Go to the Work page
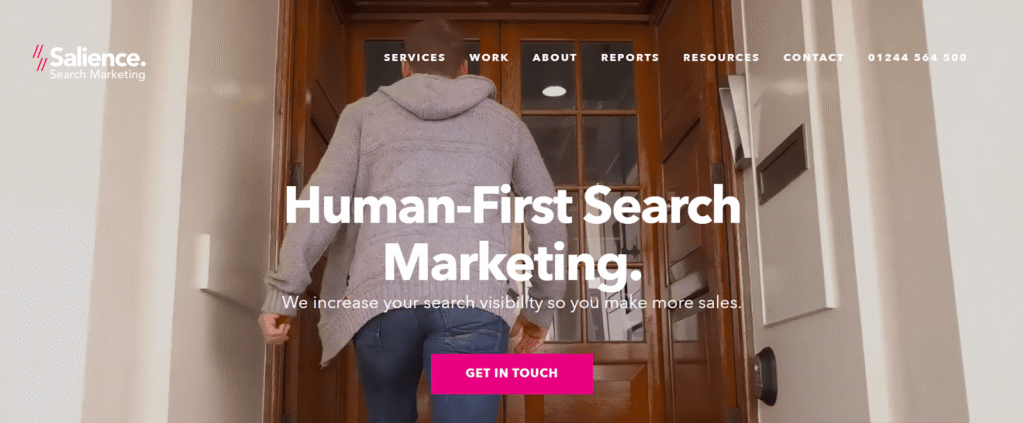The height and width of the screenshot is (423, 1024). click(489, 57)
